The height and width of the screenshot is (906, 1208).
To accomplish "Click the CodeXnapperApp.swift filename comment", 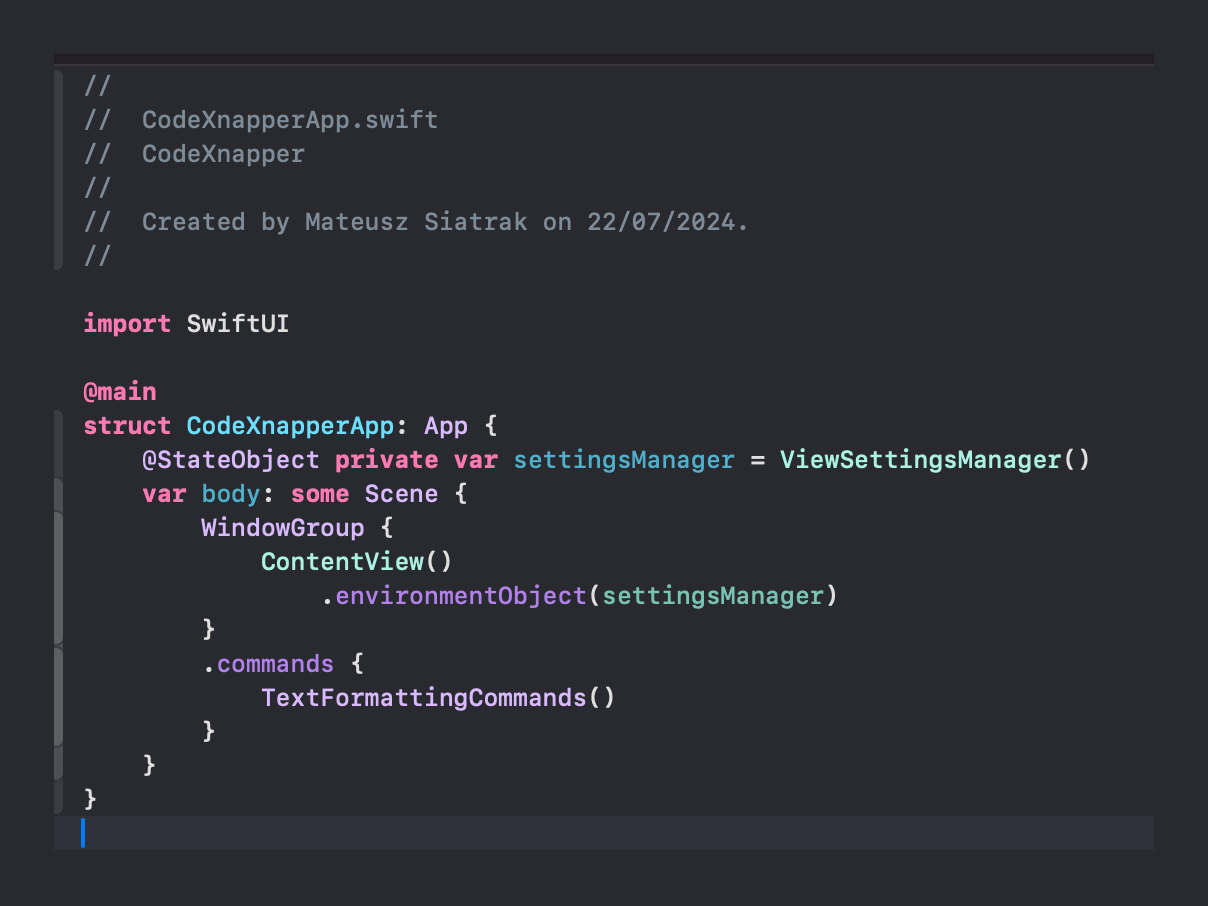I will tap(290, 120).
